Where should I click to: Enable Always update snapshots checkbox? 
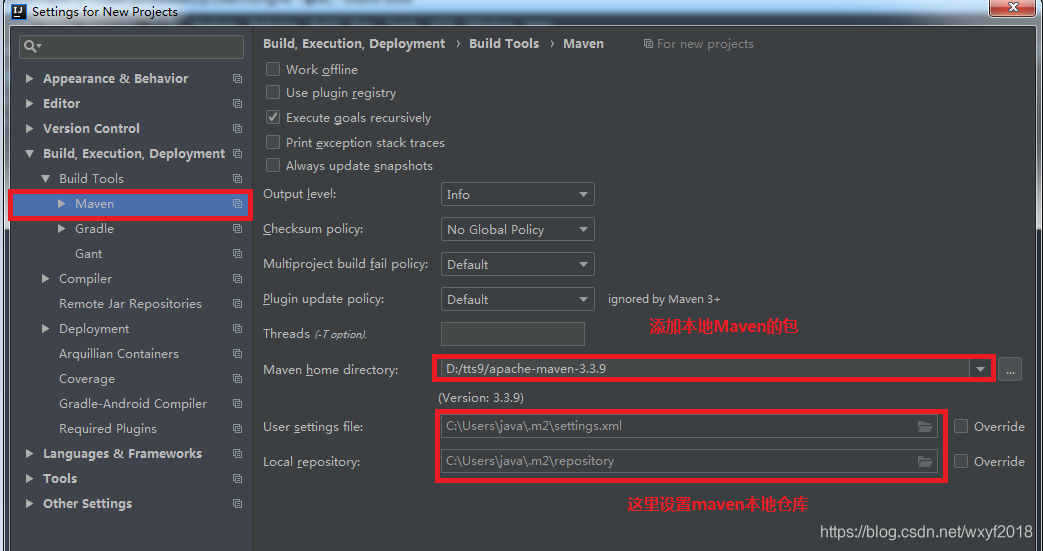tap(273, 166)
